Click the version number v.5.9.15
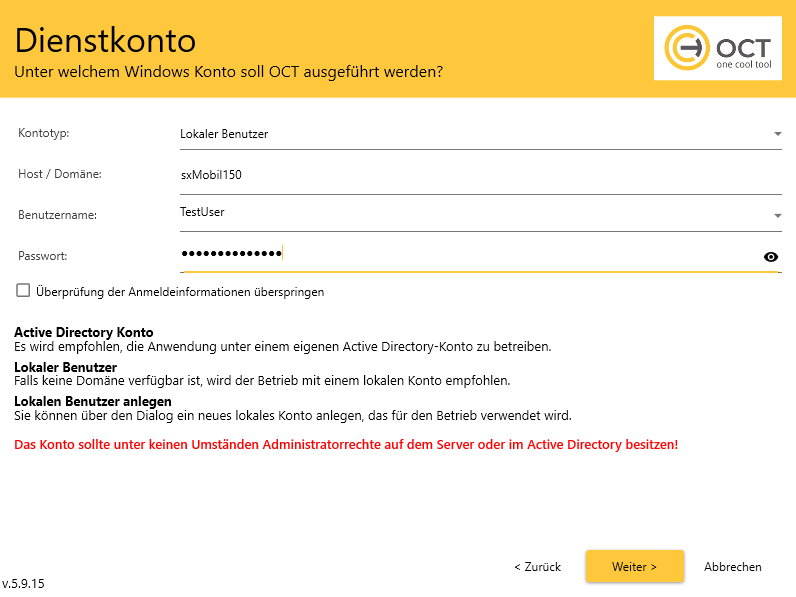 point(23,583)
